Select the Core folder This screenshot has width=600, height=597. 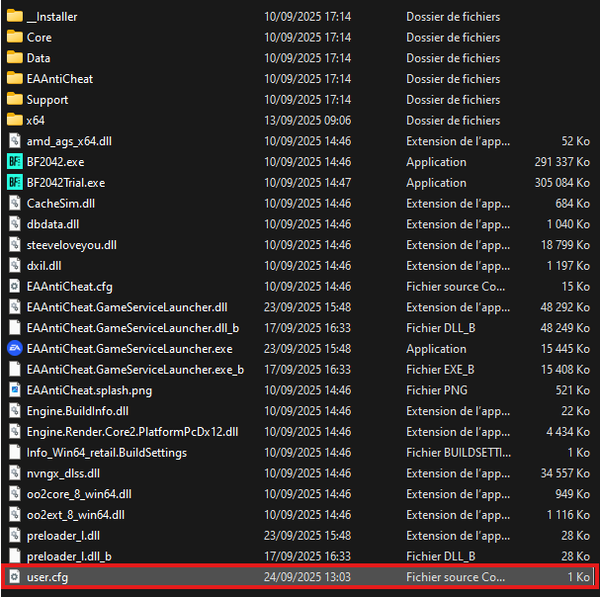click(x=39, y=38)
